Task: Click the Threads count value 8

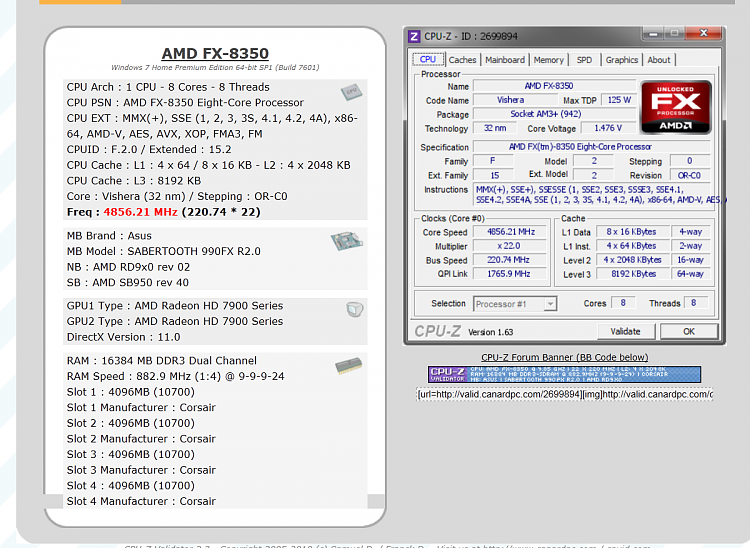Action: click(695, 303)
